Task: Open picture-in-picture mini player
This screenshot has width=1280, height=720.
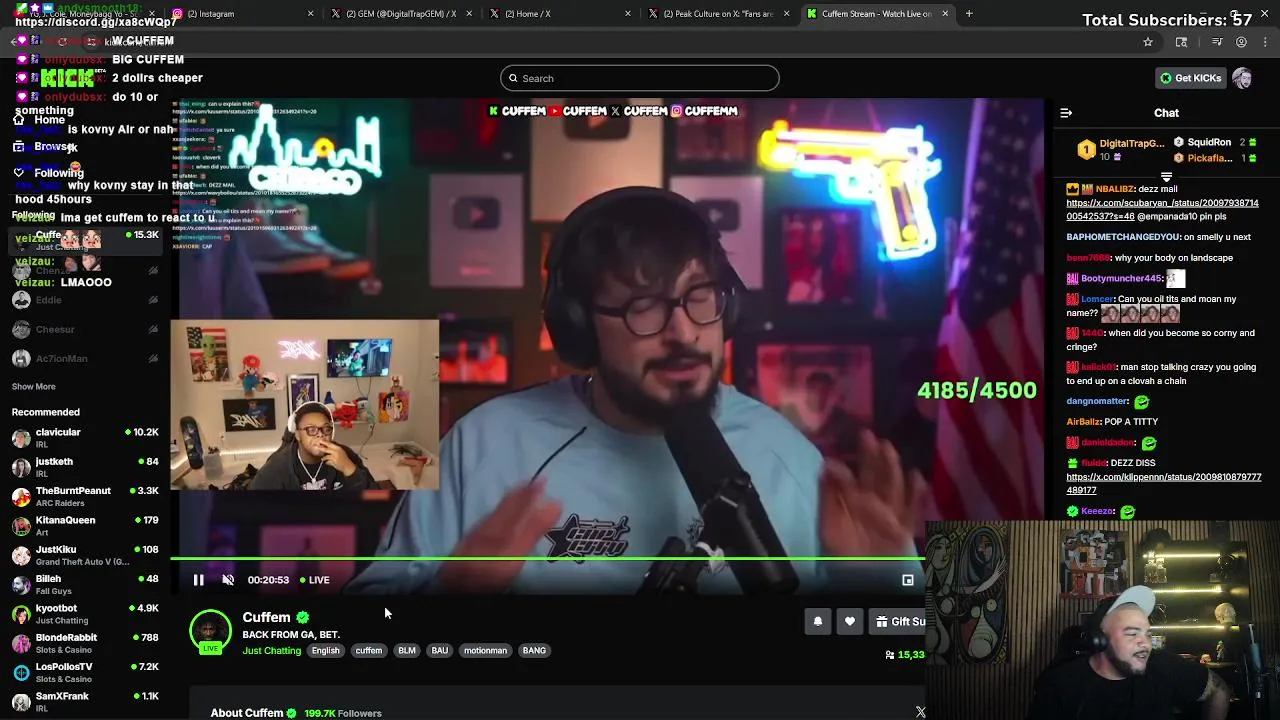Action: (x=908, y=580)
